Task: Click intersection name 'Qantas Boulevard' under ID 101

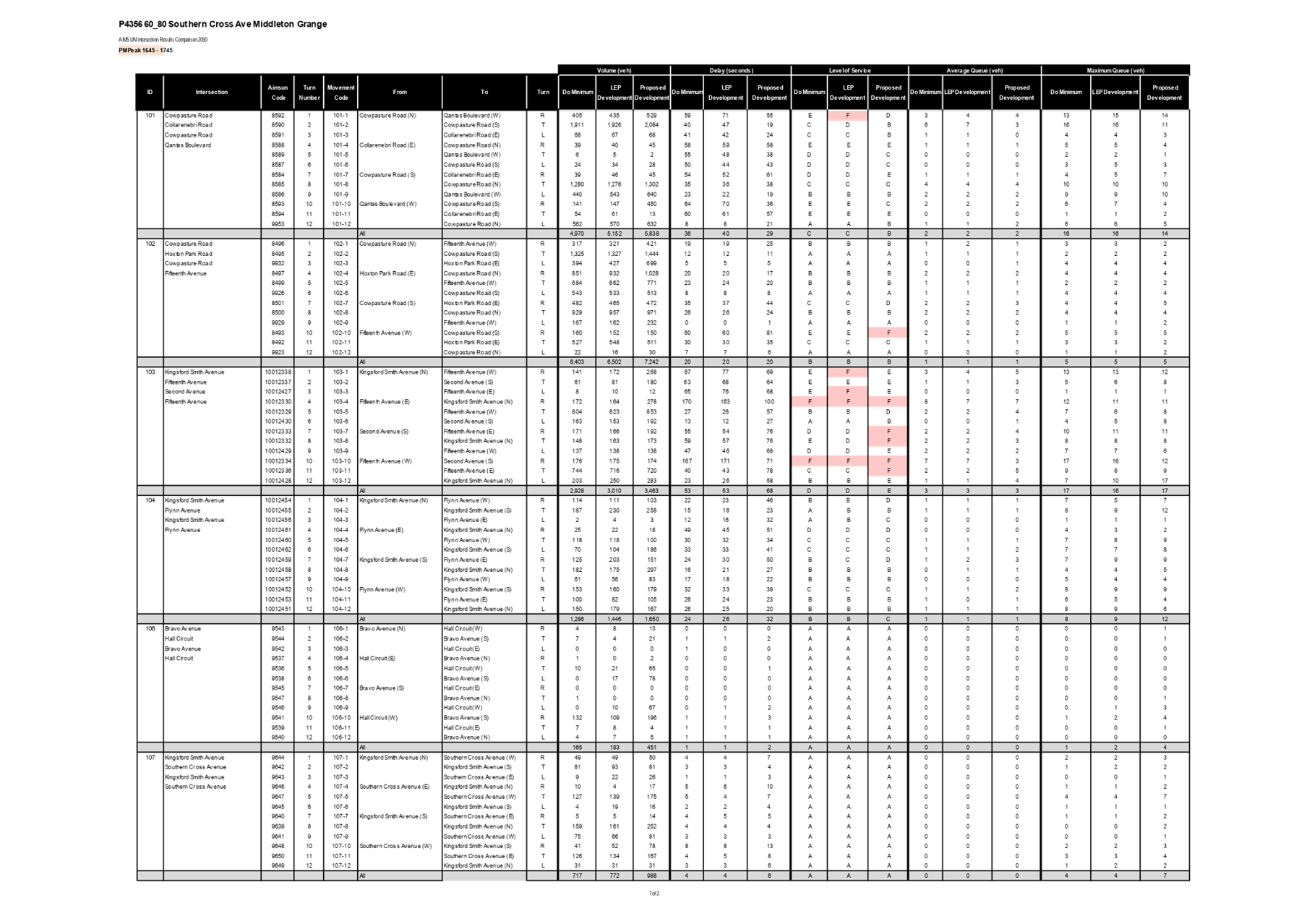Action: [187, 145]
